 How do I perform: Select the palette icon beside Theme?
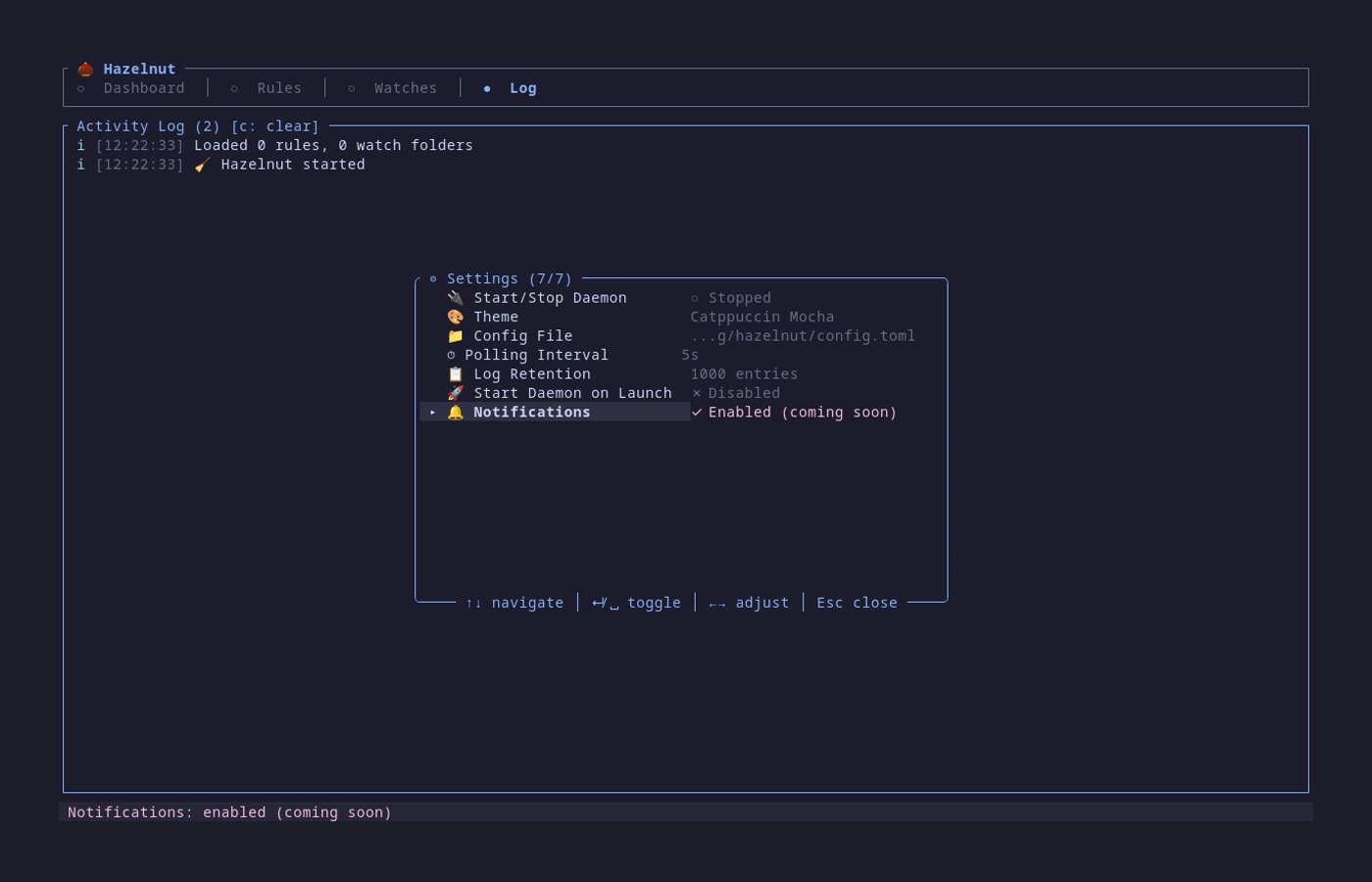click(x=455, y=317)
